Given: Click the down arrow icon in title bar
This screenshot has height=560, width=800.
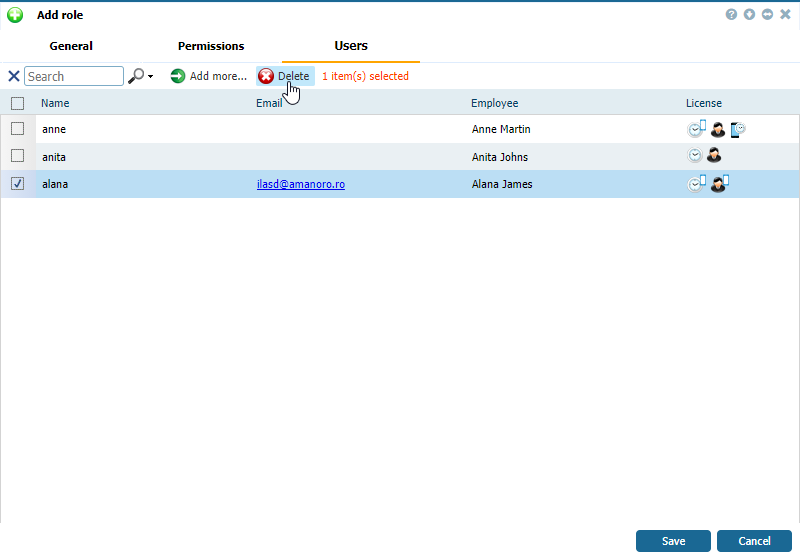Looking at the screenshot, I should [750, 15].
